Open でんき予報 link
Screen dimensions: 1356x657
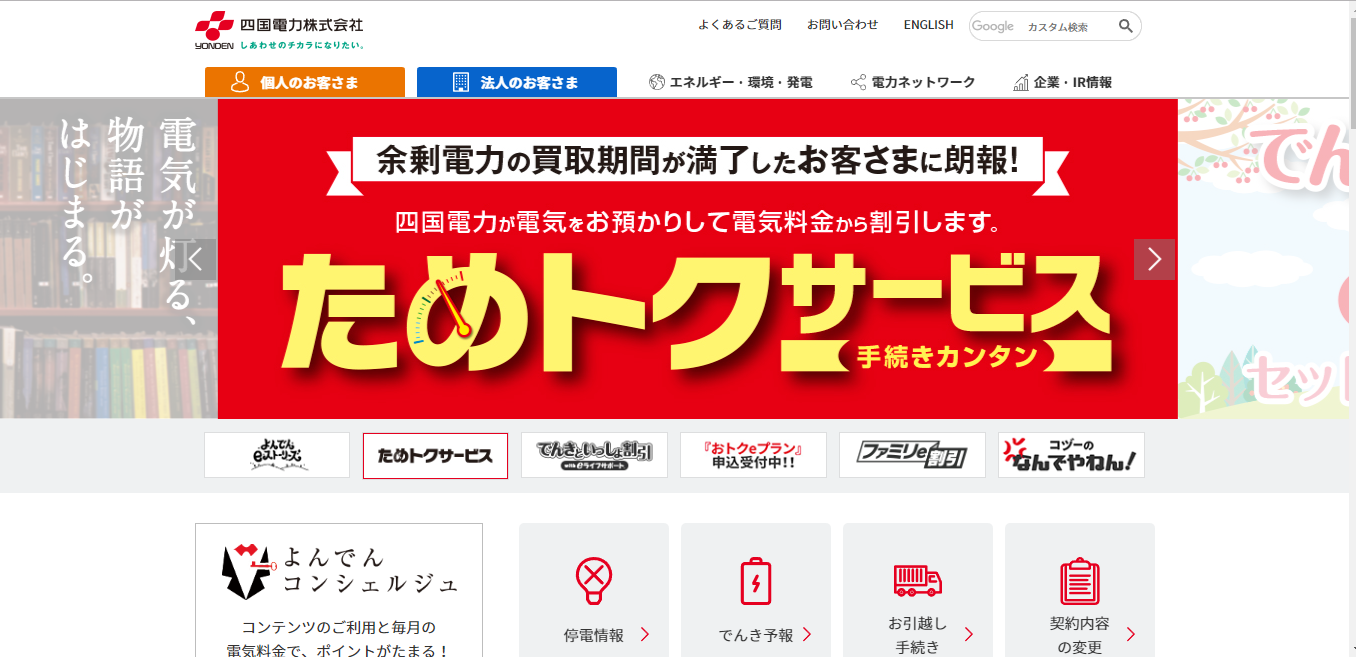756,635
